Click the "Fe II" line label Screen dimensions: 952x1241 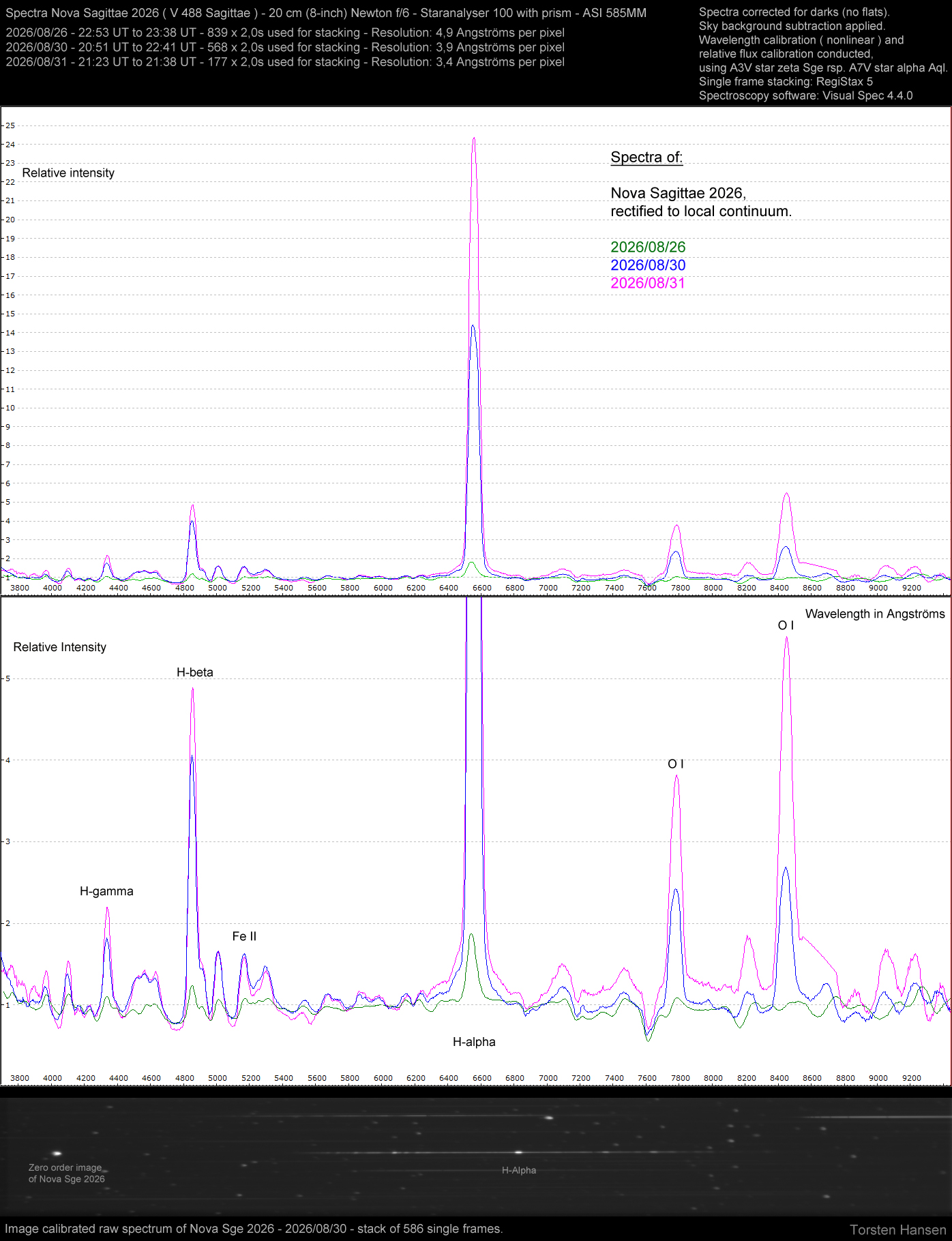(244, 936)
